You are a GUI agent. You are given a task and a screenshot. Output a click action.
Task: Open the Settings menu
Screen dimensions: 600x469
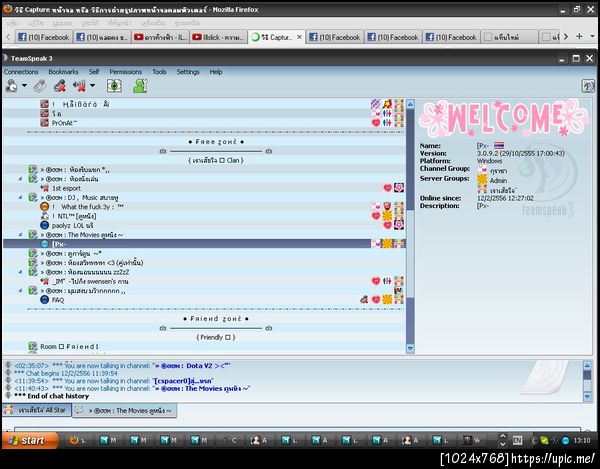(188, 72)
